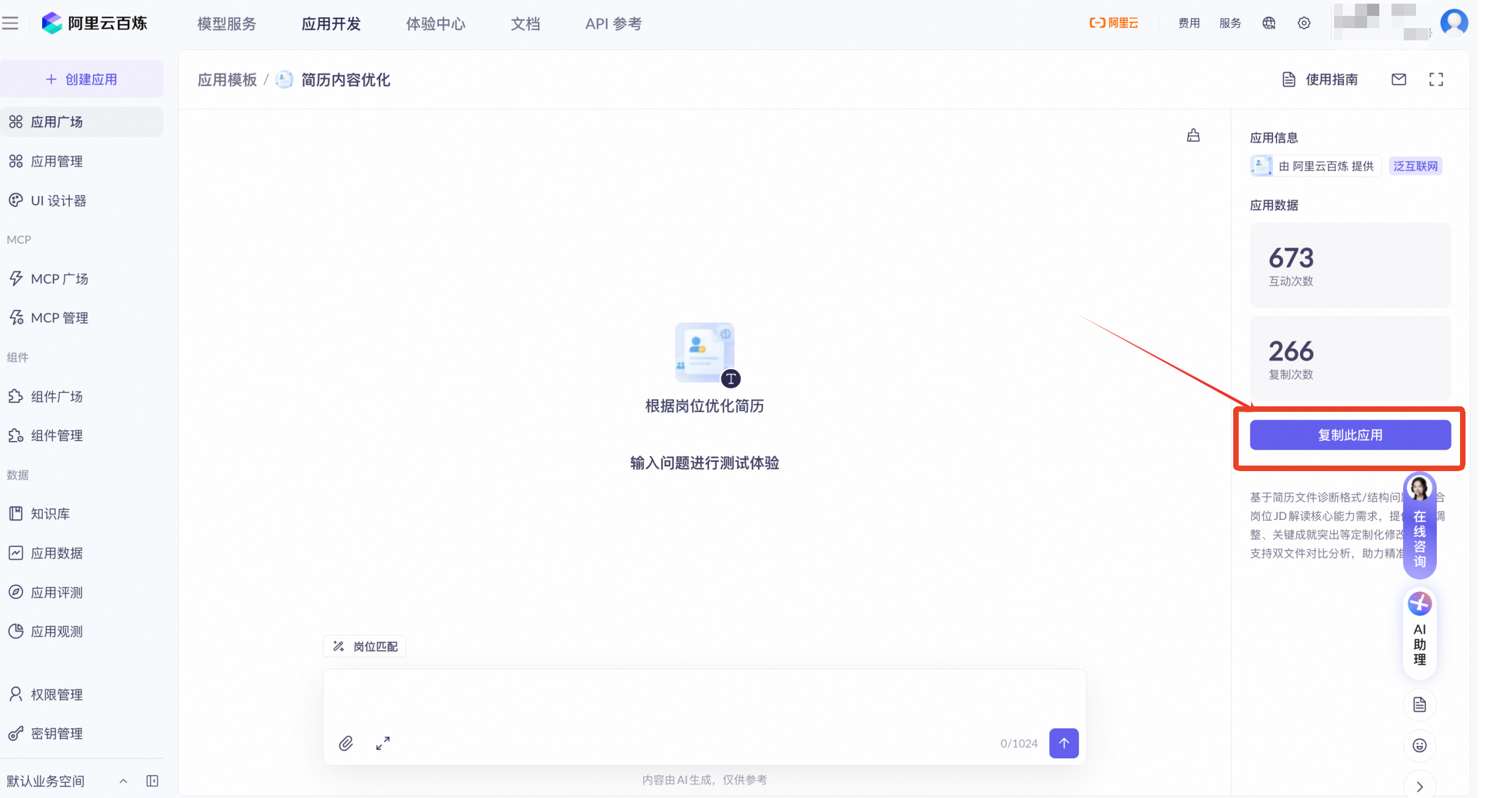1512x798 pixels.
Task: Click the 创建应用 button
Action: [81, 79]
